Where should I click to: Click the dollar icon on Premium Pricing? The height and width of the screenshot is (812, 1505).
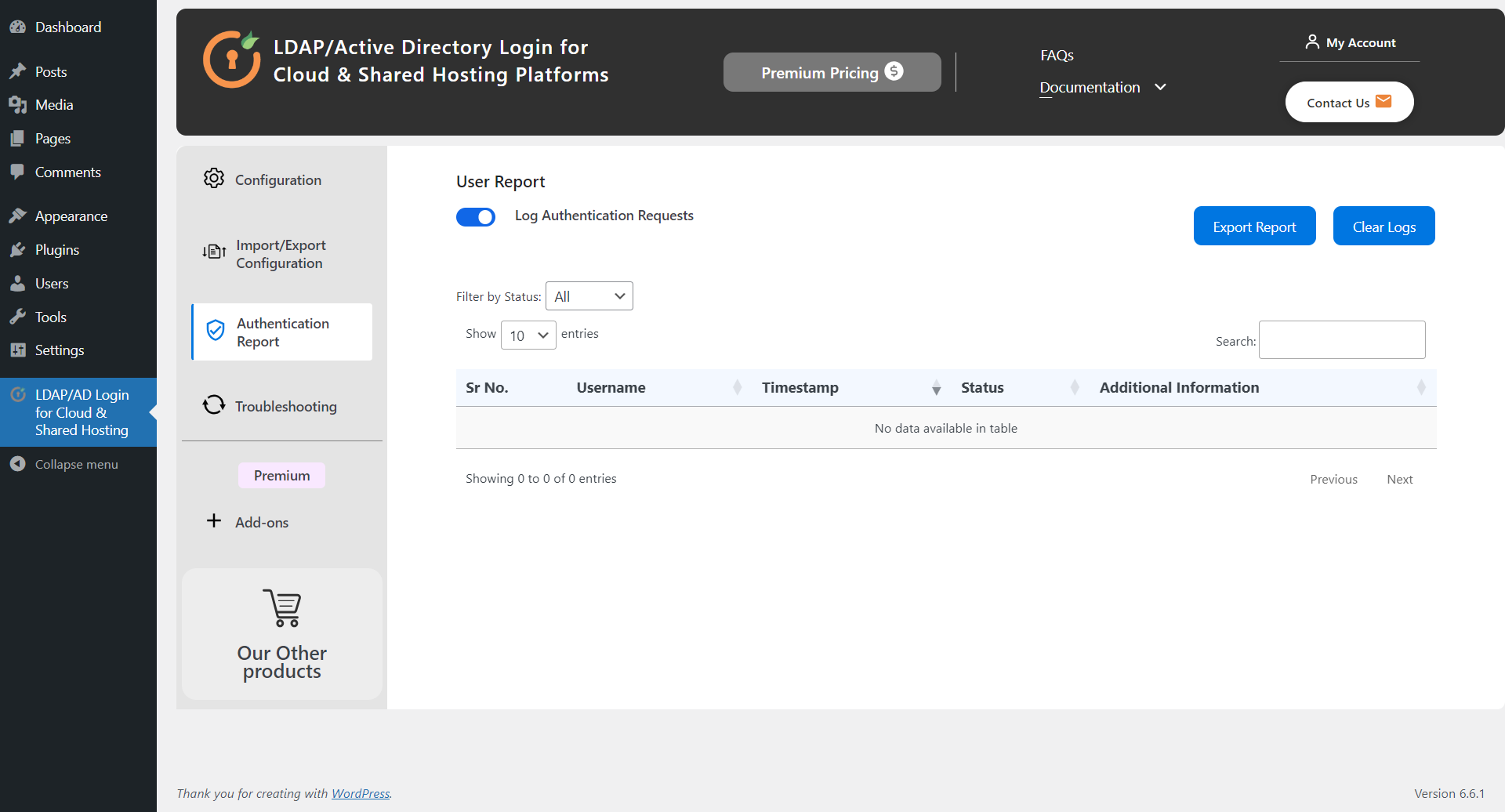(894, 71)
